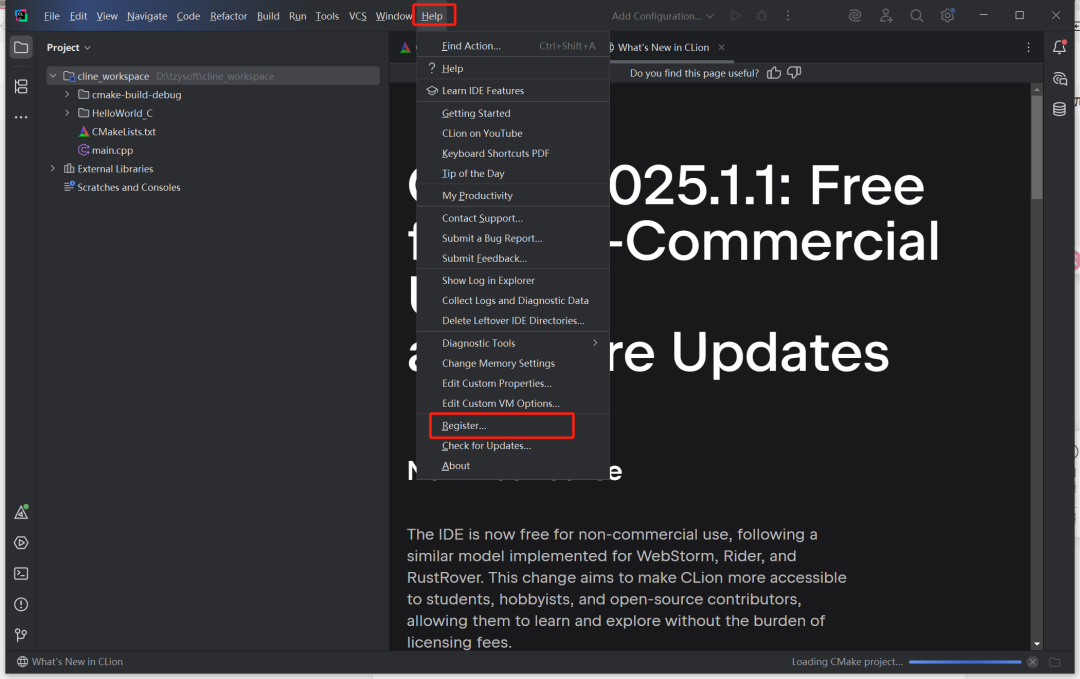Open the Build menu
This screenshot has height=679, width=1080.
[268, 16]
